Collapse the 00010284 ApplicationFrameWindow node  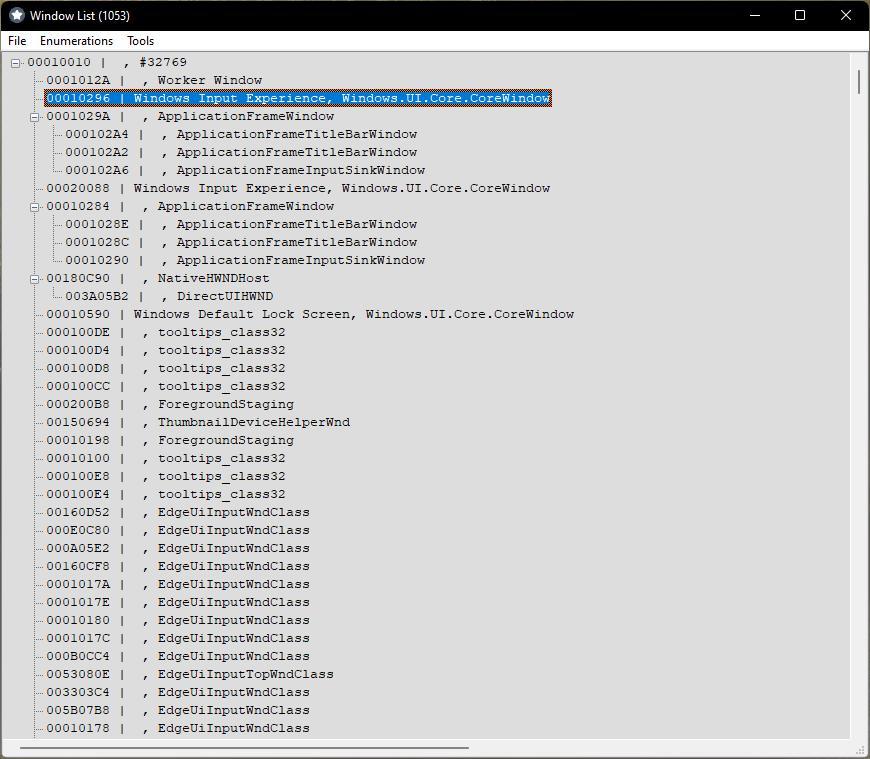pyautogui.click(x=34, y=207)
